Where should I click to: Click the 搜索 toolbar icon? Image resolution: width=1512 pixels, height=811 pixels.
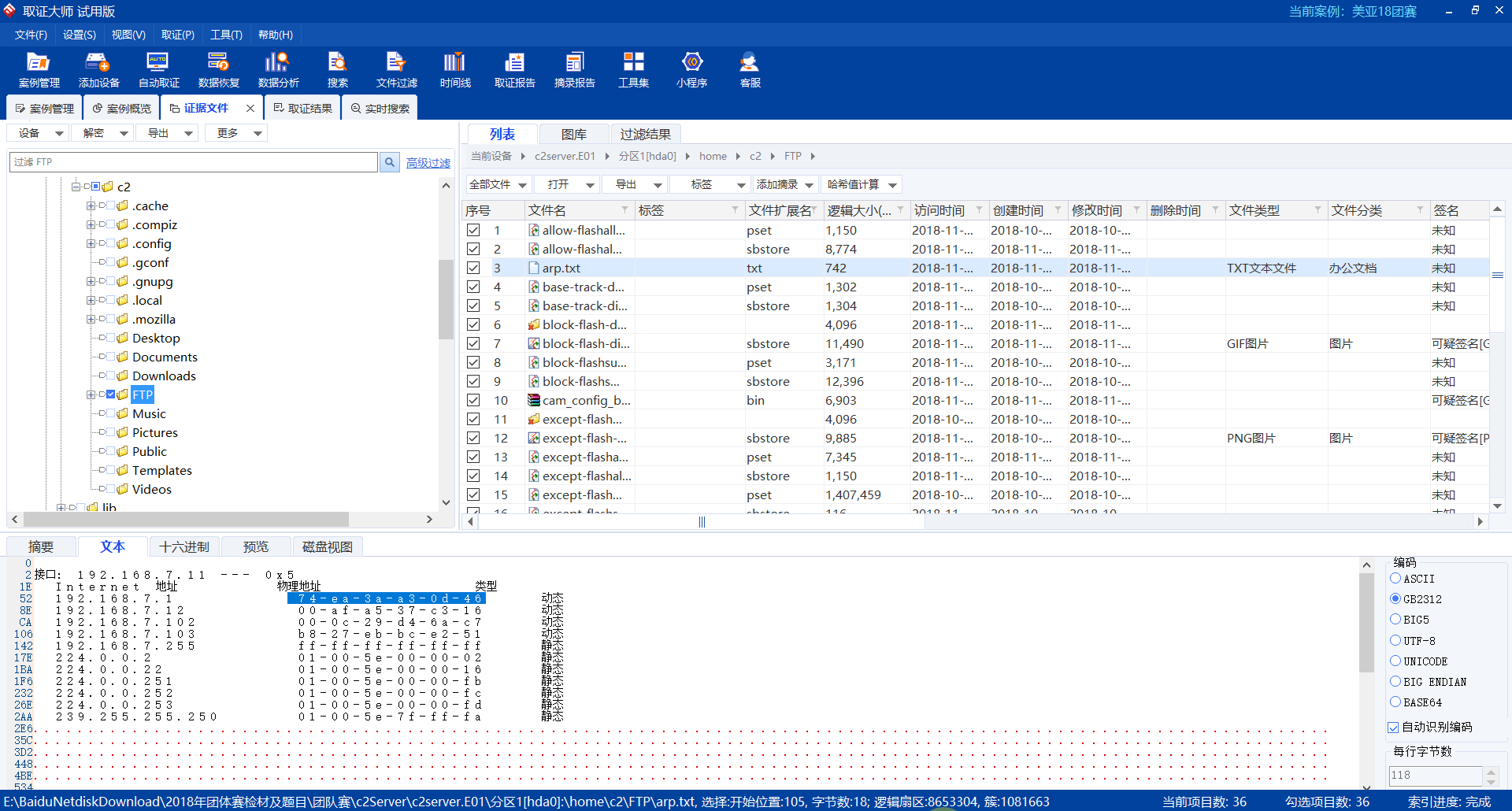(337, 69)
